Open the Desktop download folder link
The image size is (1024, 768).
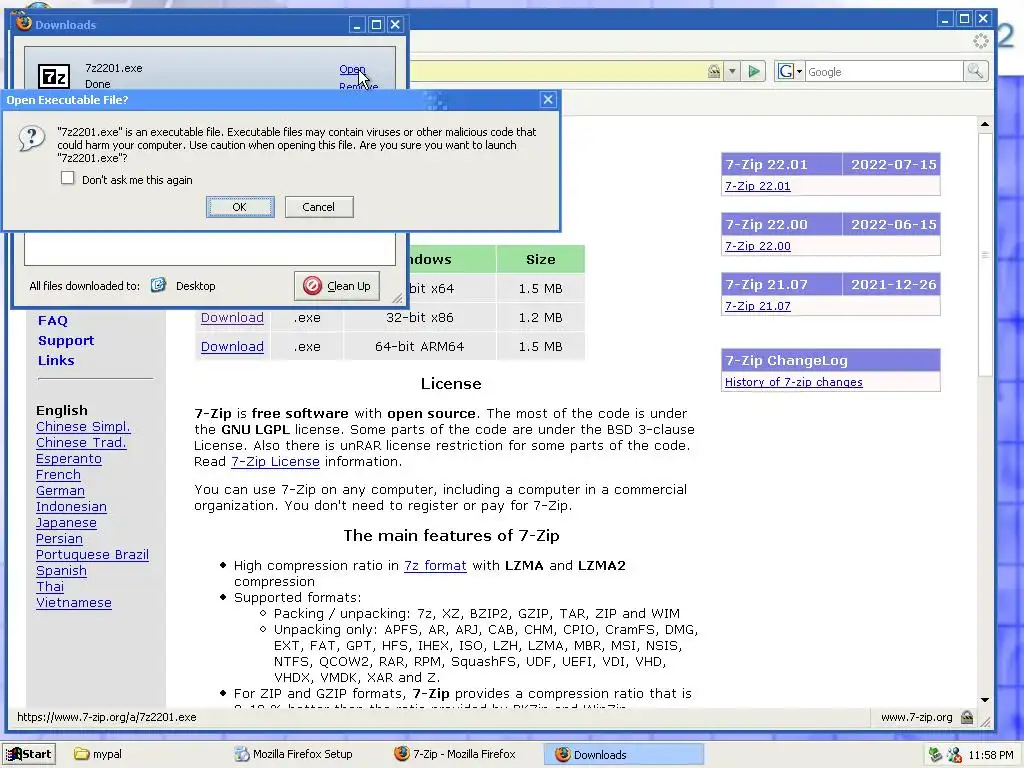tap(195, 286)
